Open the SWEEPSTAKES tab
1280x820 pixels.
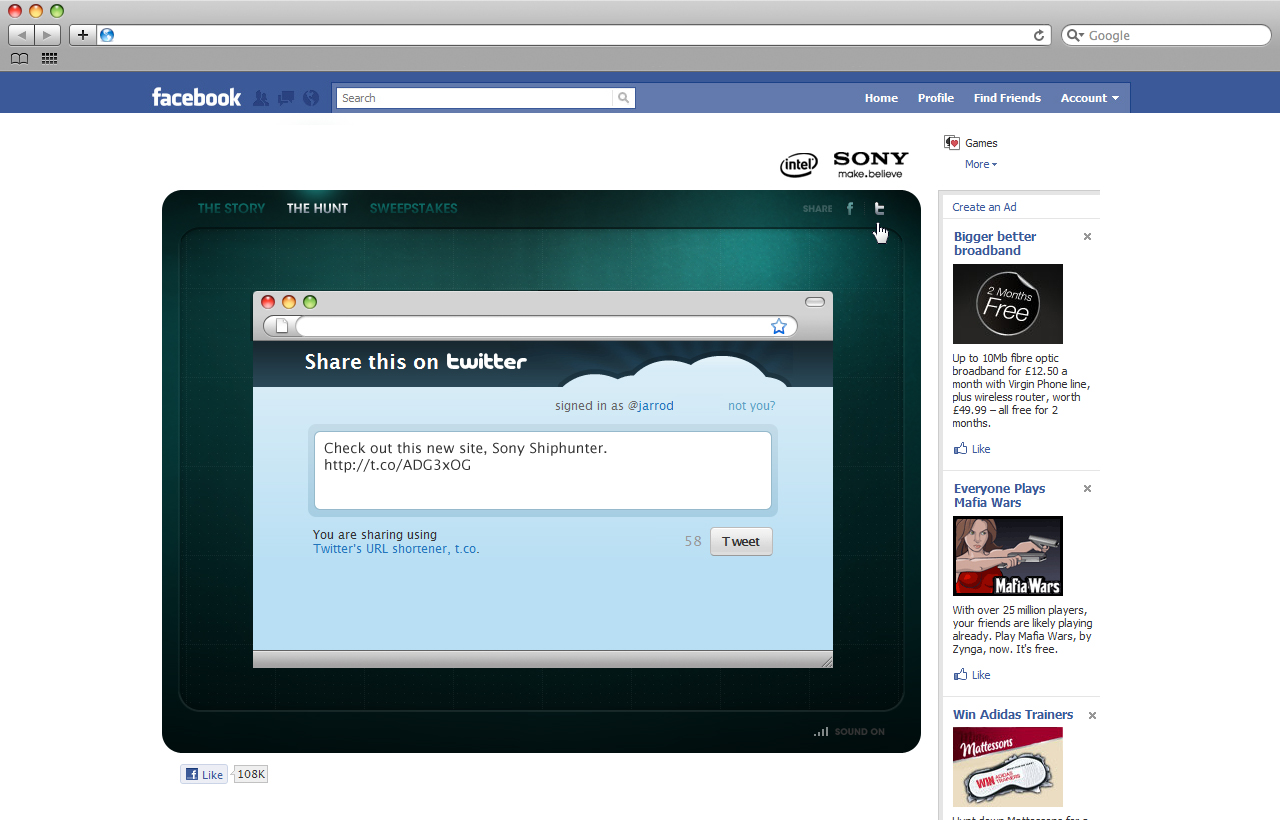413,208
